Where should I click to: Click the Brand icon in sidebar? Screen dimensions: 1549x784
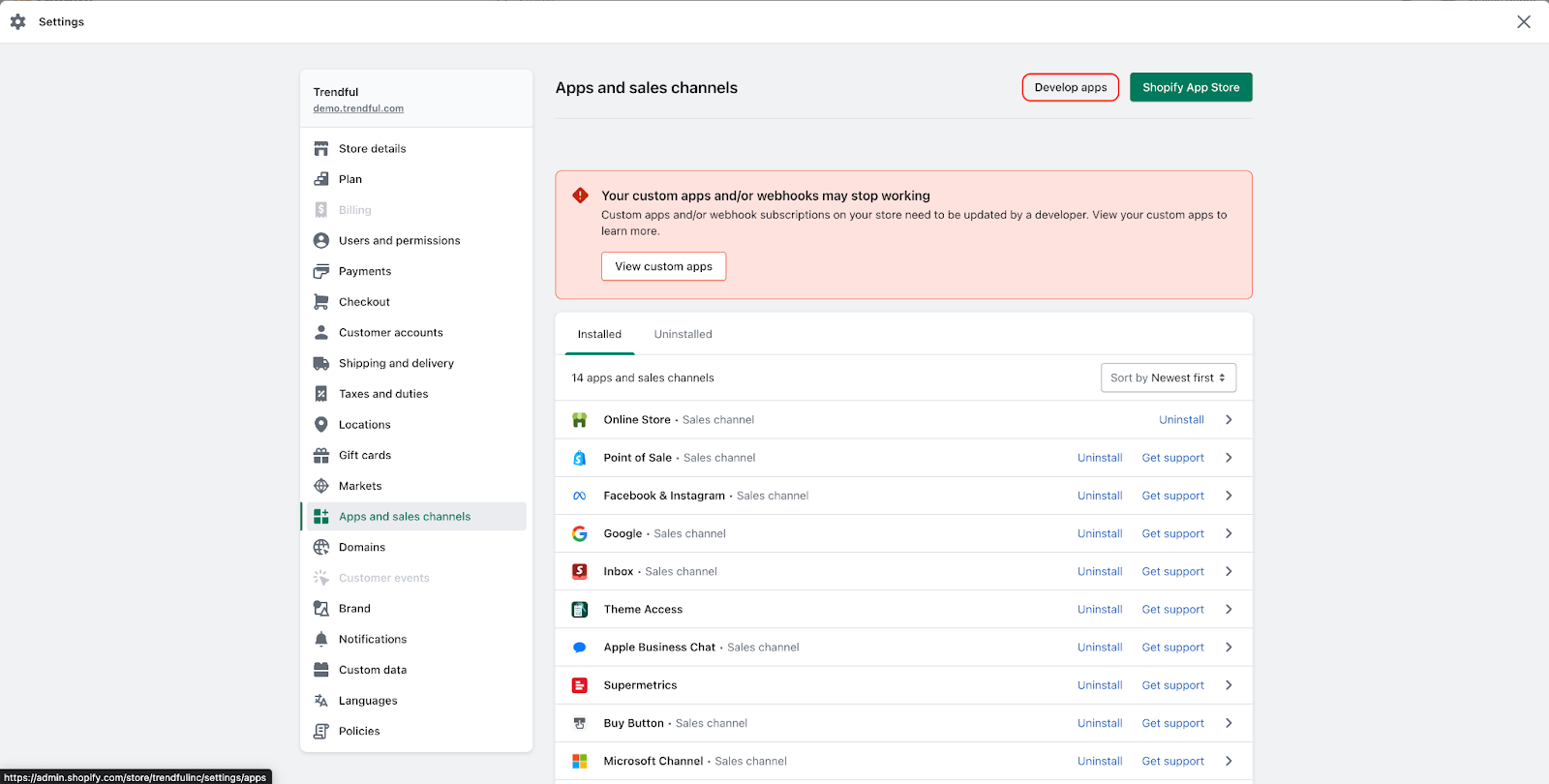point(321,609)
